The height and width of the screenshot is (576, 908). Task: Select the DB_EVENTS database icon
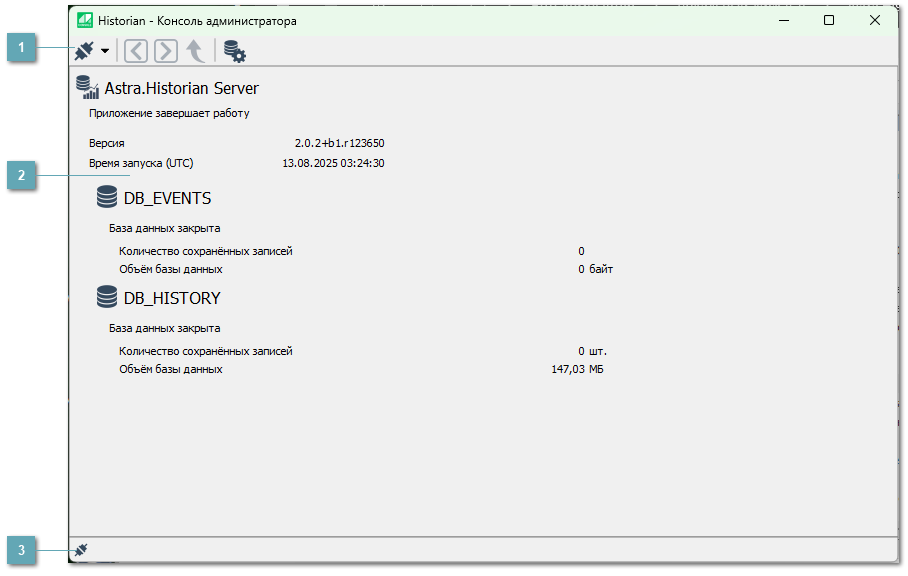pyautogui.click(x=107, y=197)
